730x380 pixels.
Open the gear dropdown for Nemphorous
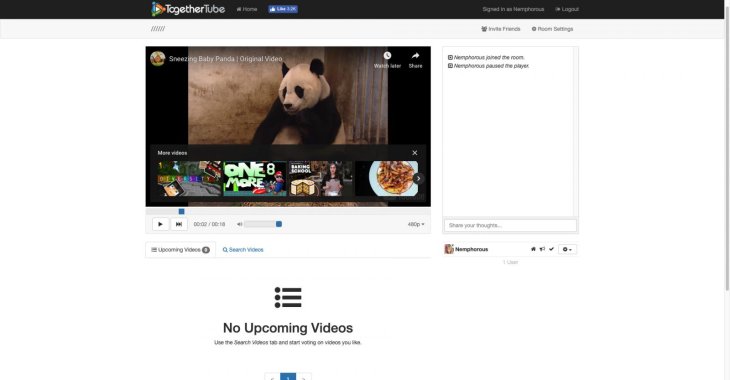[567, 249]
